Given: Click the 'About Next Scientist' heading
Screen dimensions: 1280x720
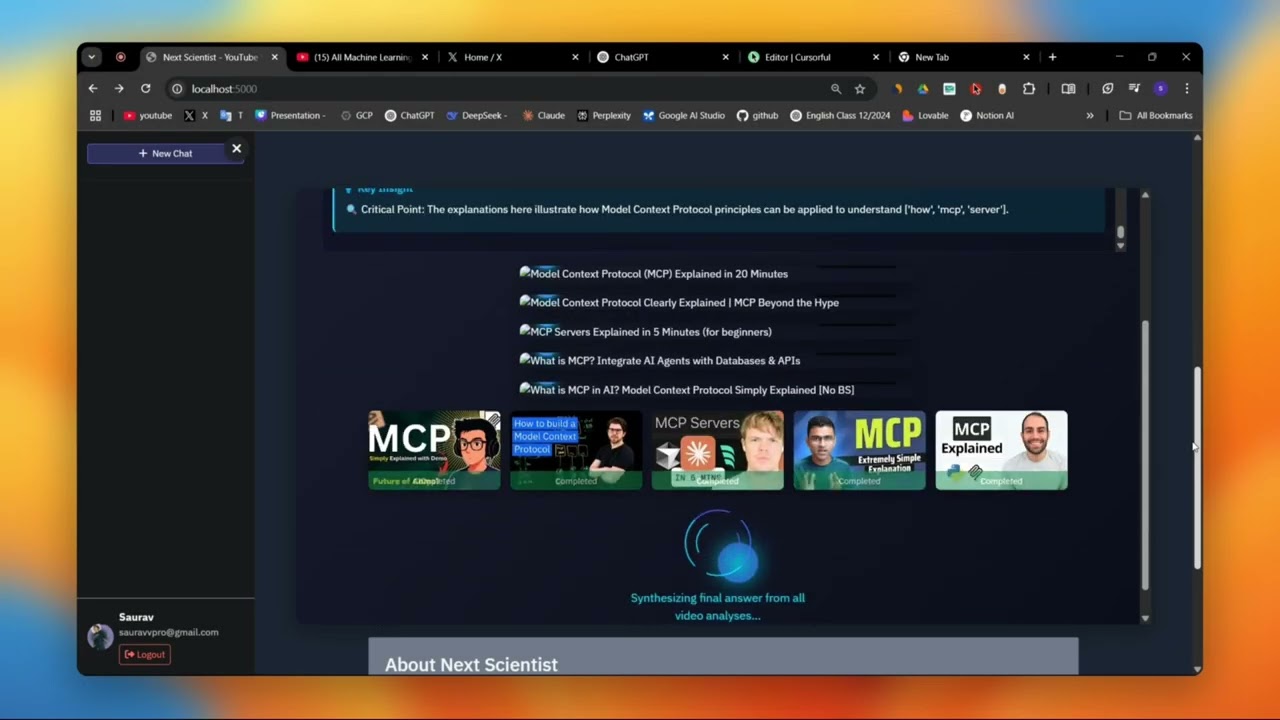Looking at the screenshot, I should tap(471, 665).
